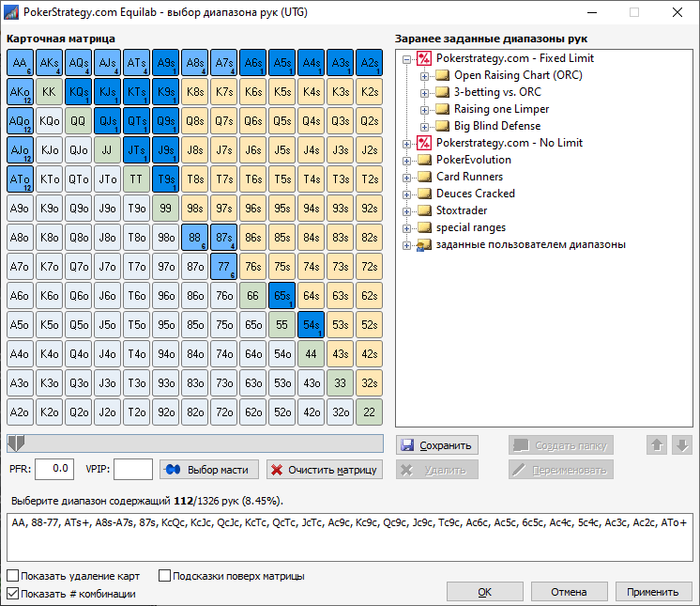Screen dimensions: 700x606
Task: Expand the Deuces Cracked folder
Action: 406,195
